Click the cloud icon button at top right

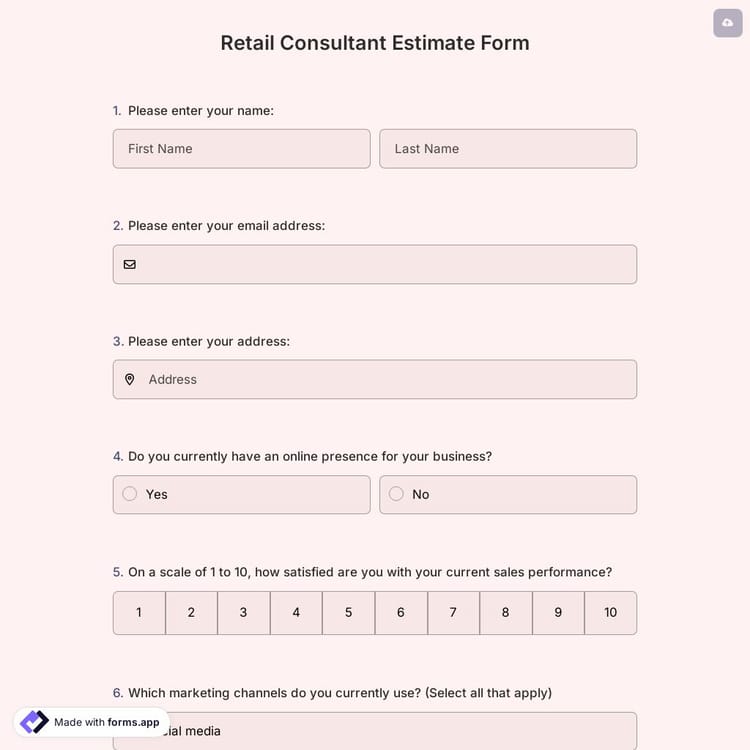click(x=727, y=23)
